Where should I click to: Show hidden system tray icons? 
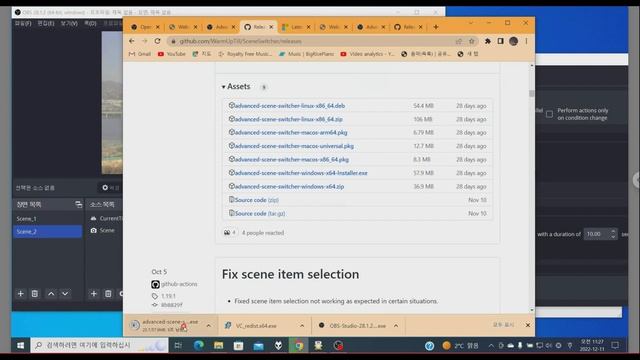click(491, 346)
